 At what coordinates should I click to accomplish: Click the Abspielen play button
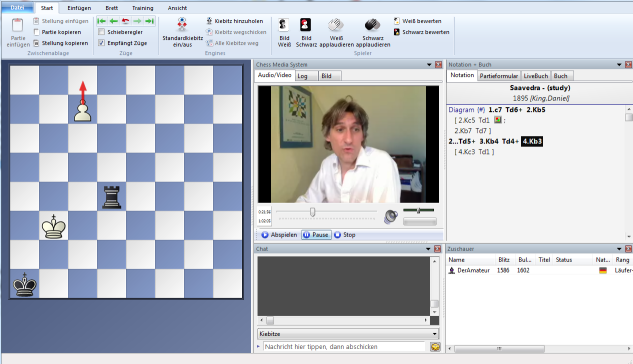coord(279,235)
